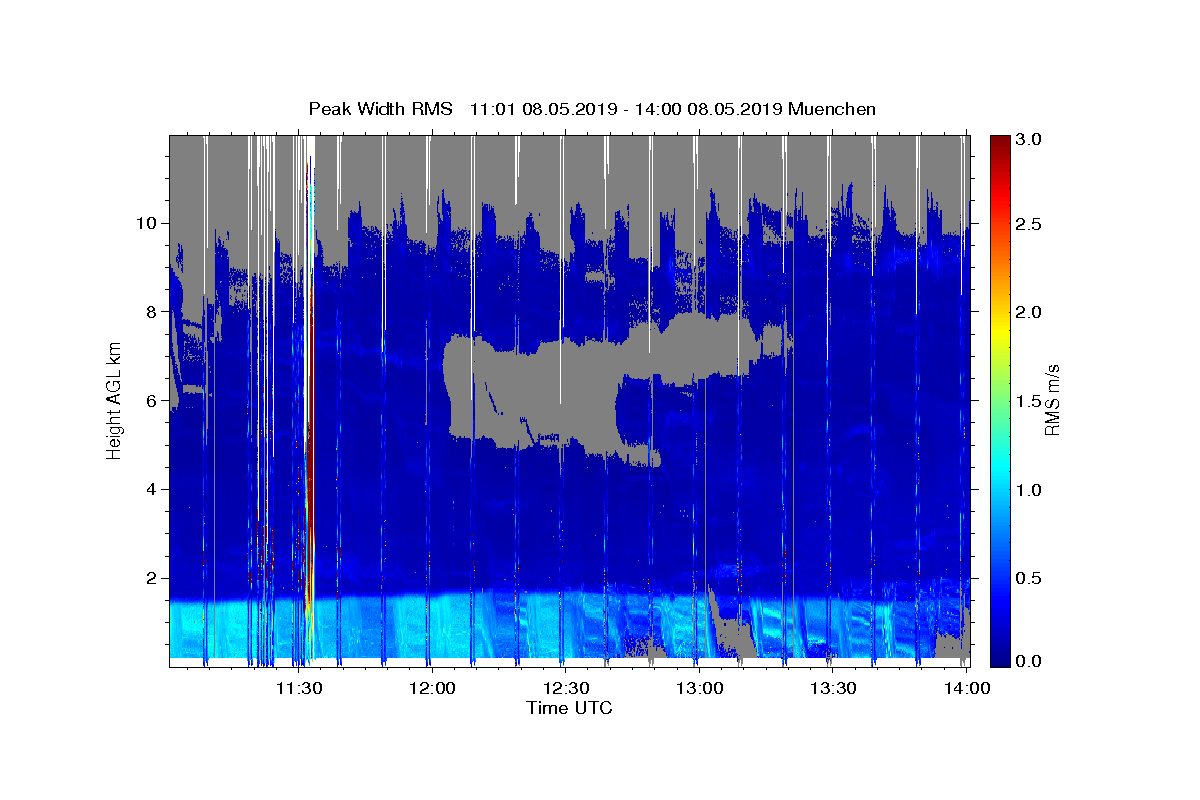The image size is (1200, 800).
Task: Click the height axis label 8
Action: pyautogui.click(x=151, y=311)
